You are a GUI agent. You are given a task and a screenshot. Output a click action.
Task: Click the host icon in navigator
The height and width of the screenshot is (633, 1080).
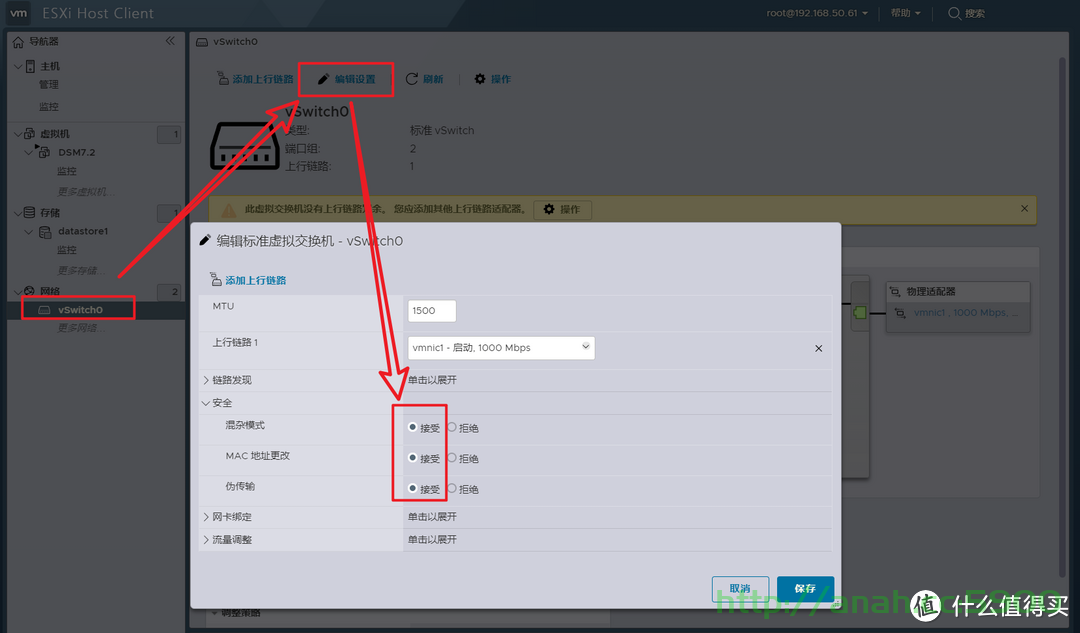click(x=30, y=66)
